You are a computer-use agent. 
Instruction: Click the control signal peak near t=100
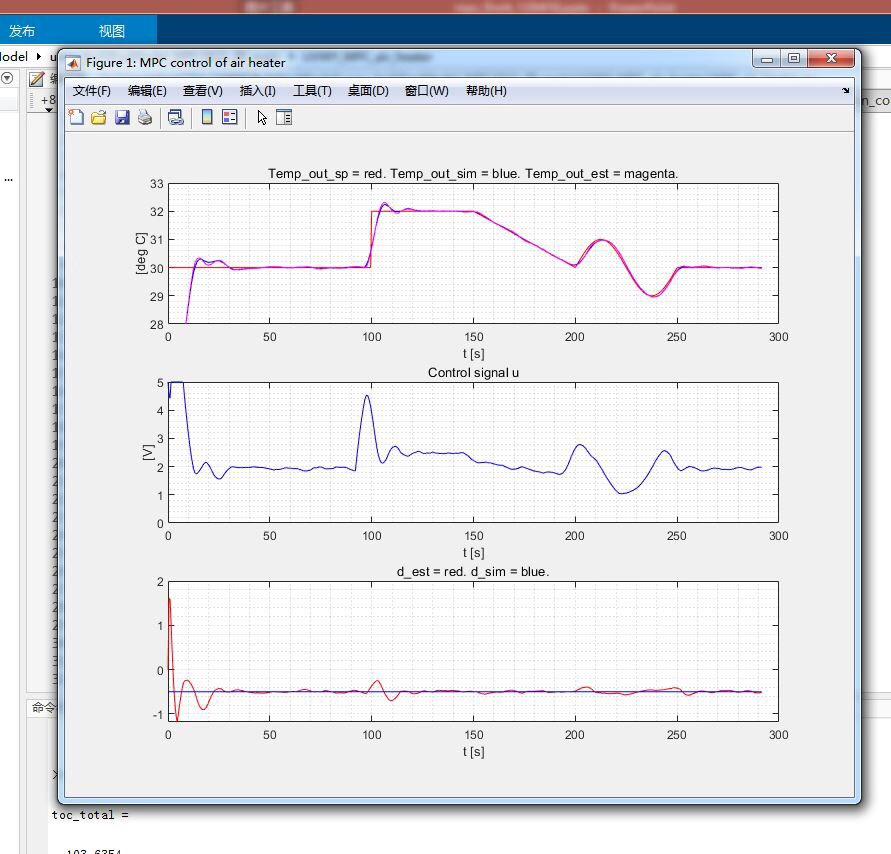tap(367, 396)
